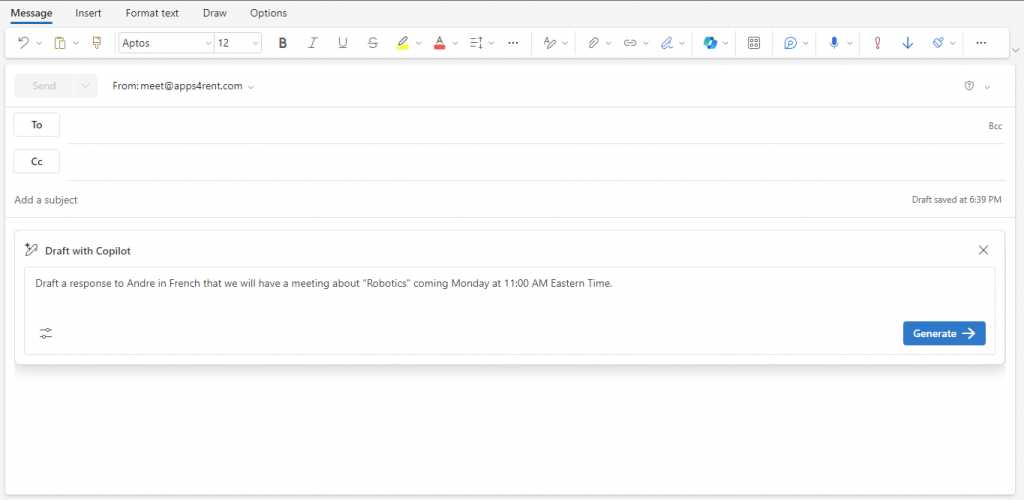The image size is (1024, 500).
Task: Expand the attach file options arrow
Action: [609, 43]
